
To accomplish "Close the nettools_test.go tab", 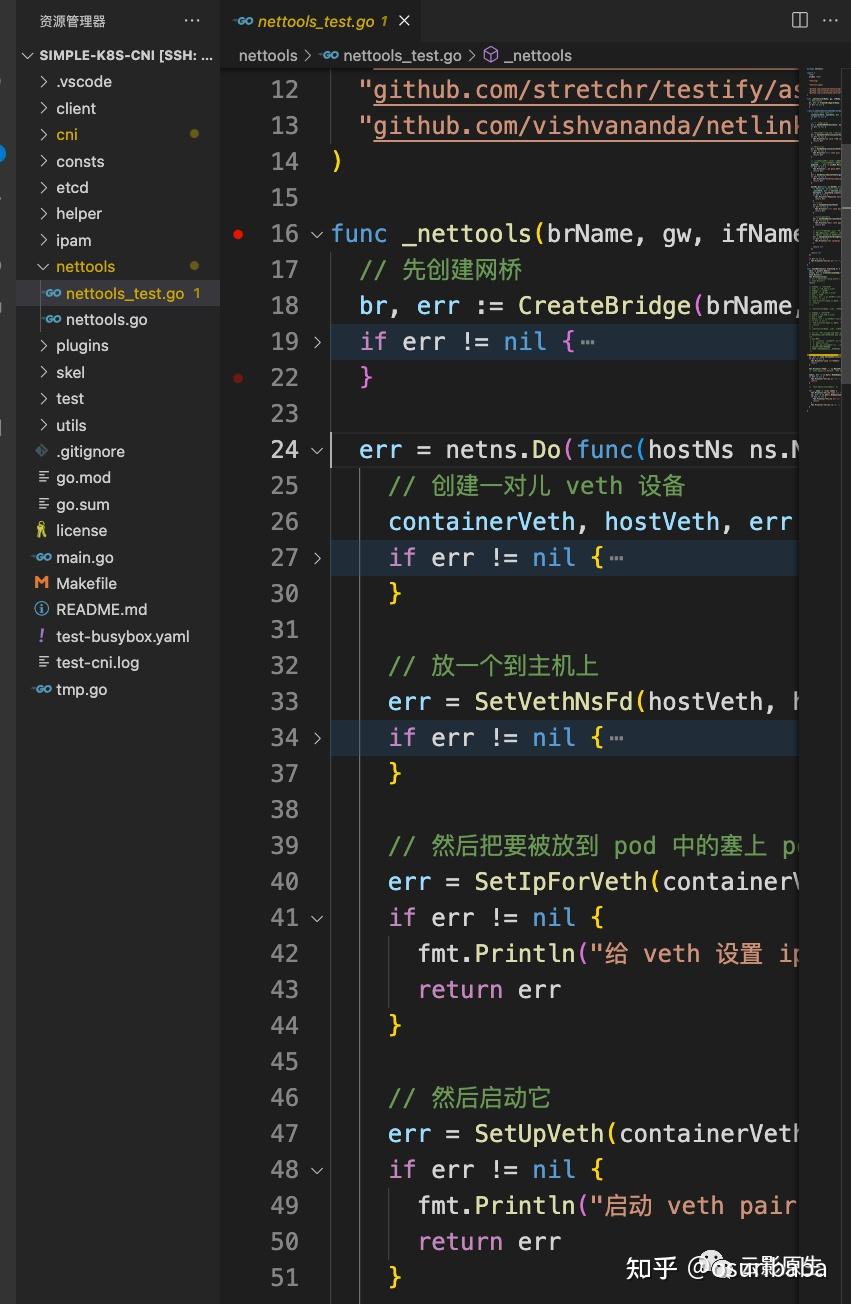I will click(404, 21).
